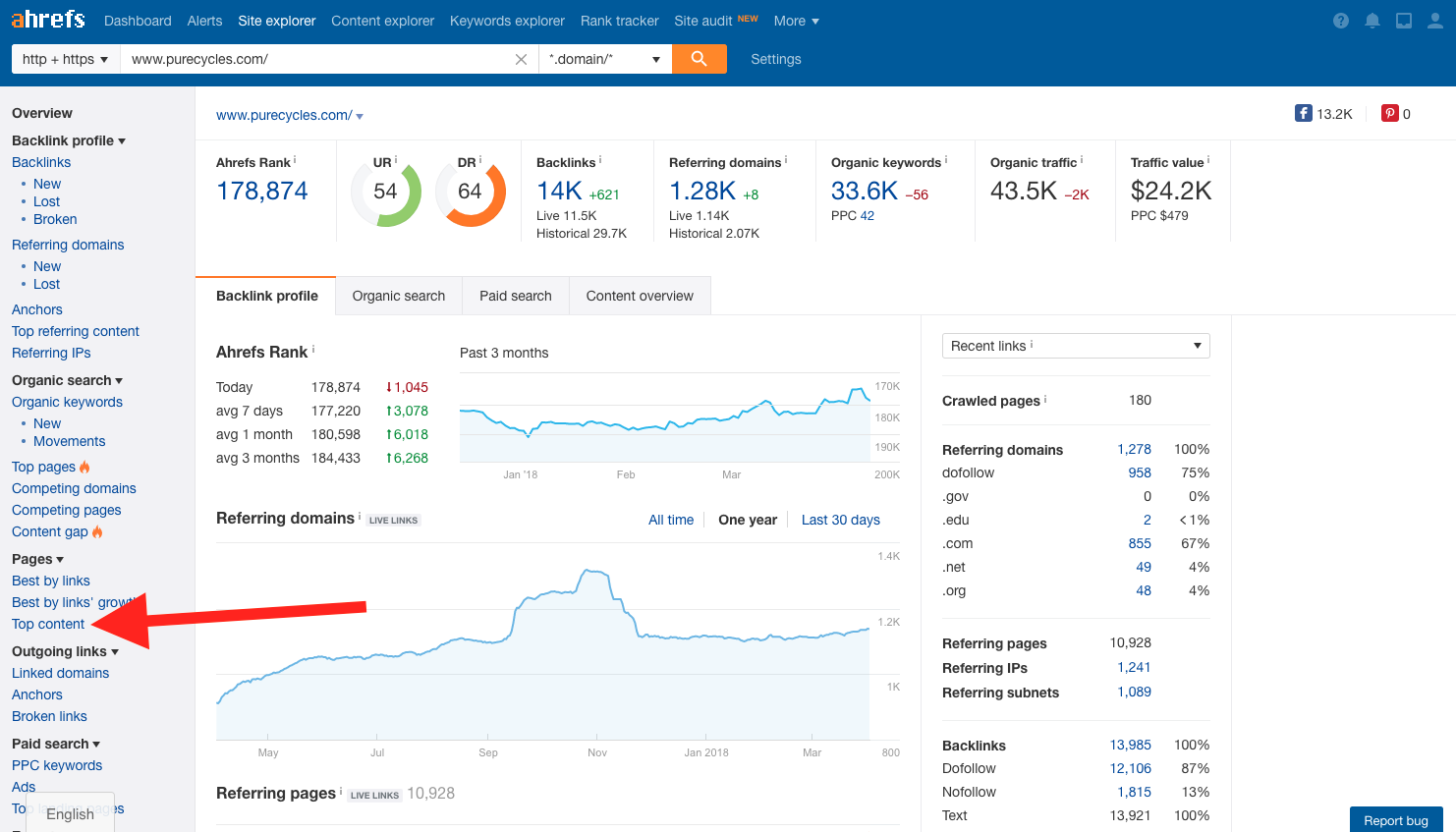
Task: Click the 1.28K referring domains number
Action: (x=702, y=191)
